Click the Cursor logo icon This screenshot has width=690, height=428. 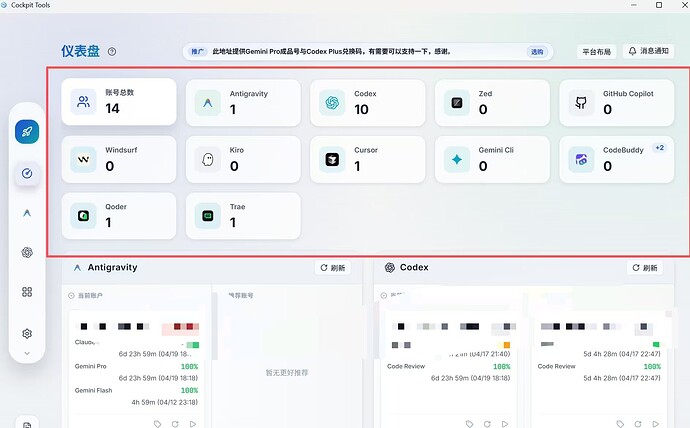coord(332,159)
